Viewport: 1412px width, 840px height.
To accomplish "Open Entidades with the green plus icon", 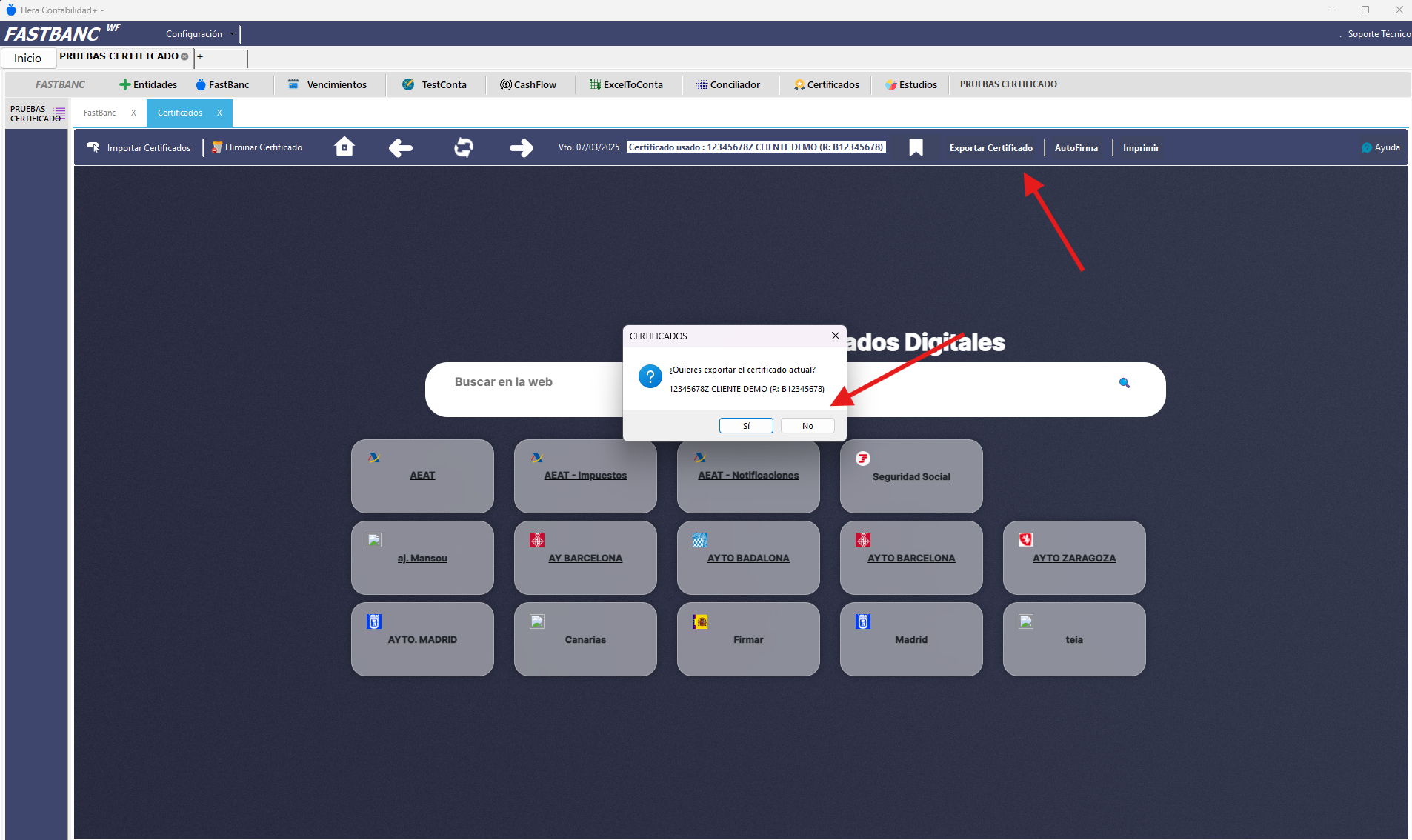I will (148, 84).
